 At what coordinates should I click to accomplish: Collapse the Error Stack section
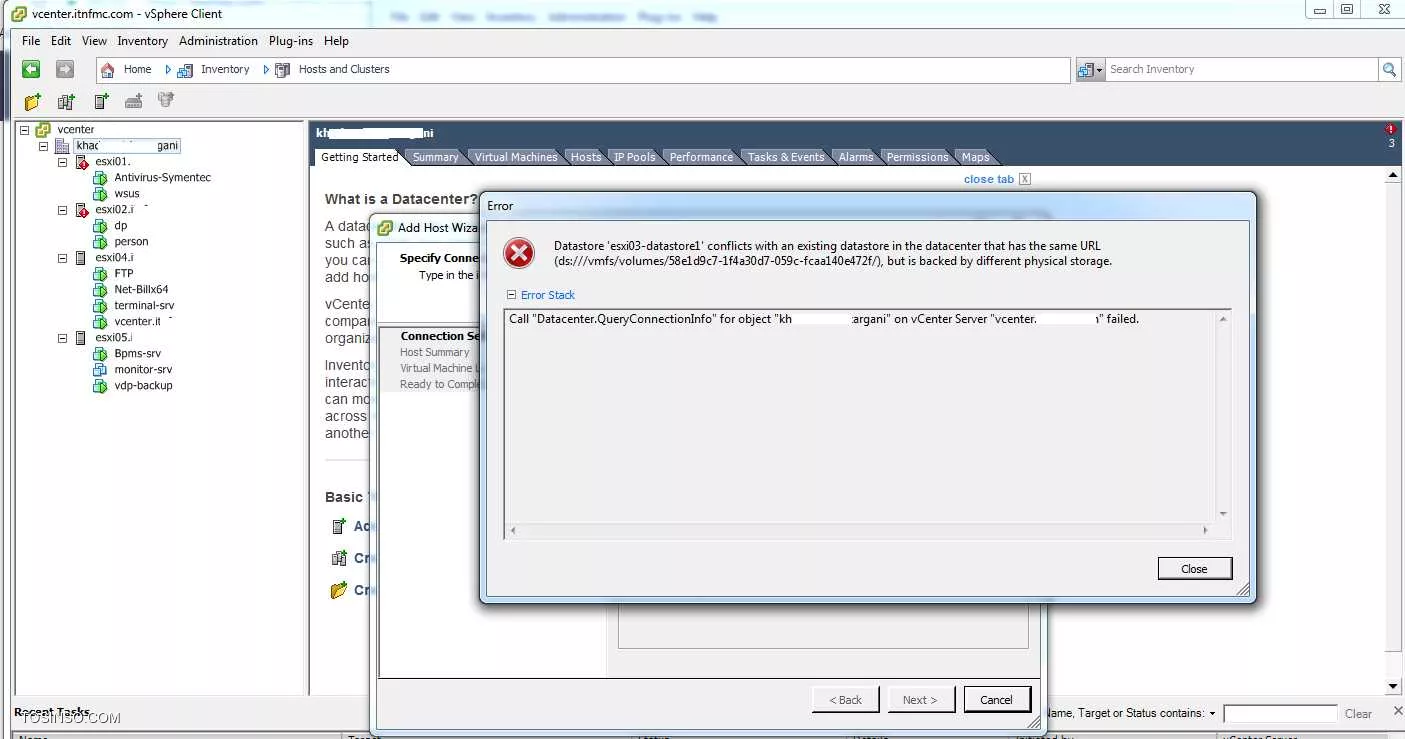click(511, 295)
